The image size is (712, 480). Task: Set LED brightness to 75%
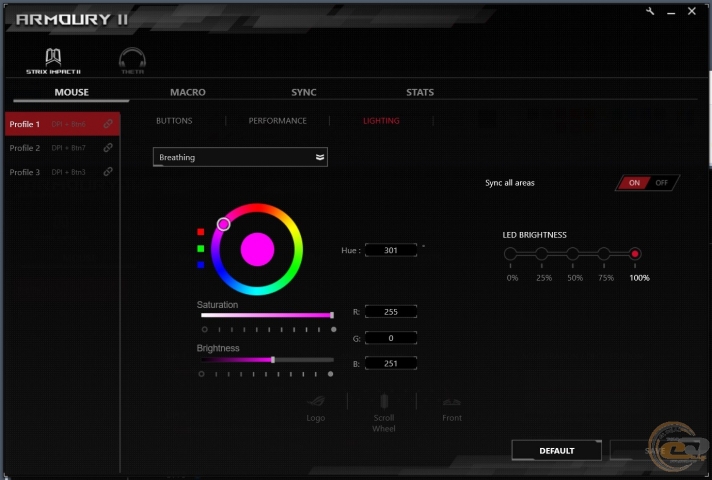pos(603,253)
